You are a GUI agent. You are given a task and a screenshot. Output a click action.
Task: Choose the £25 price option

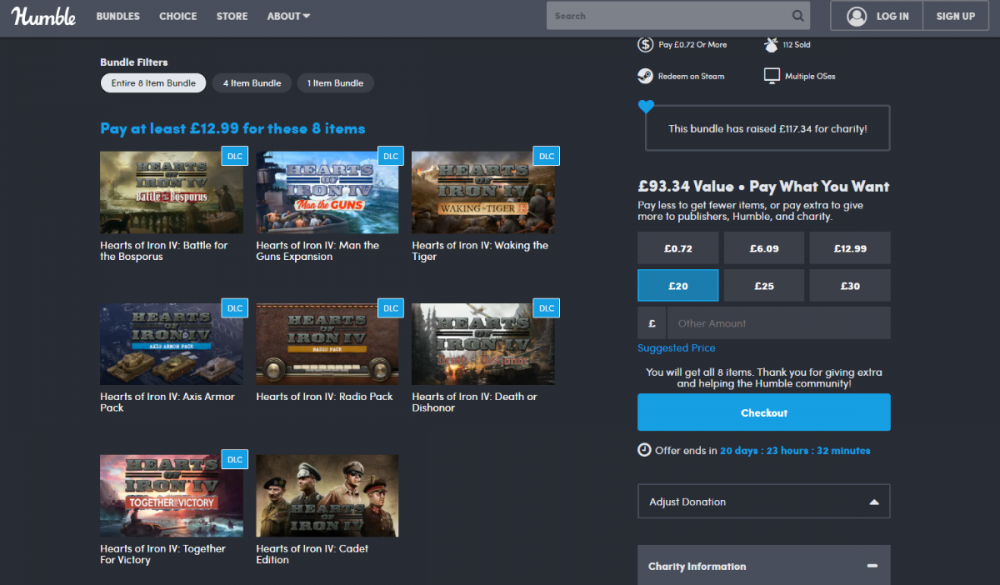(x=764, y=285)
